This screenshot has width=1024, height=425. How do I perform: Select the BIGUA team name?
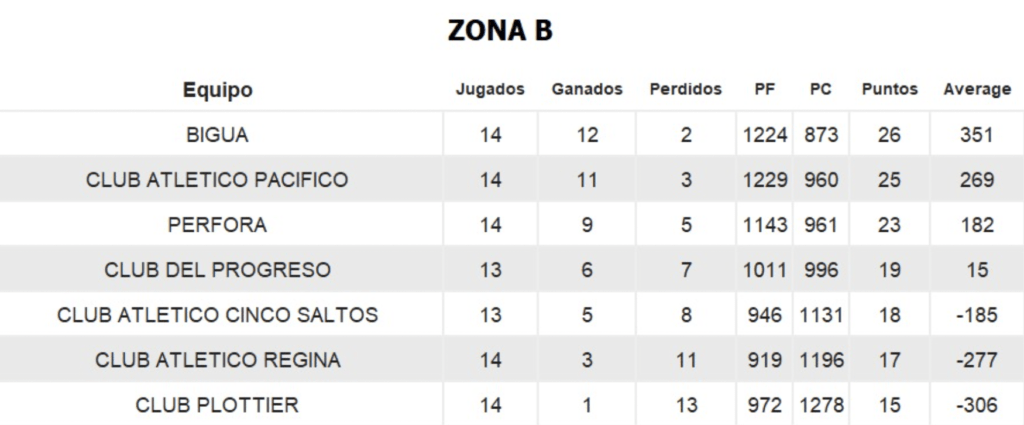coord(217,135)
